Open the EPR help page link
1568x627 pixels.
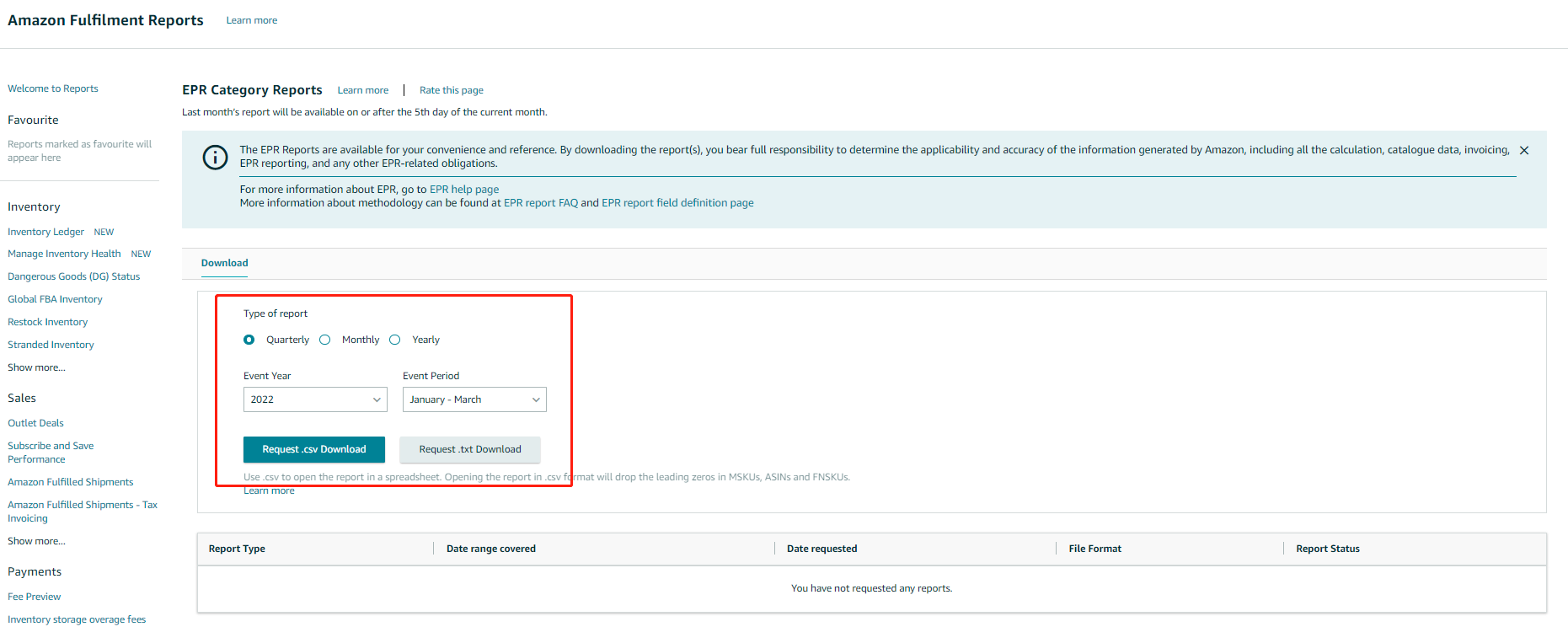(464, 190)
